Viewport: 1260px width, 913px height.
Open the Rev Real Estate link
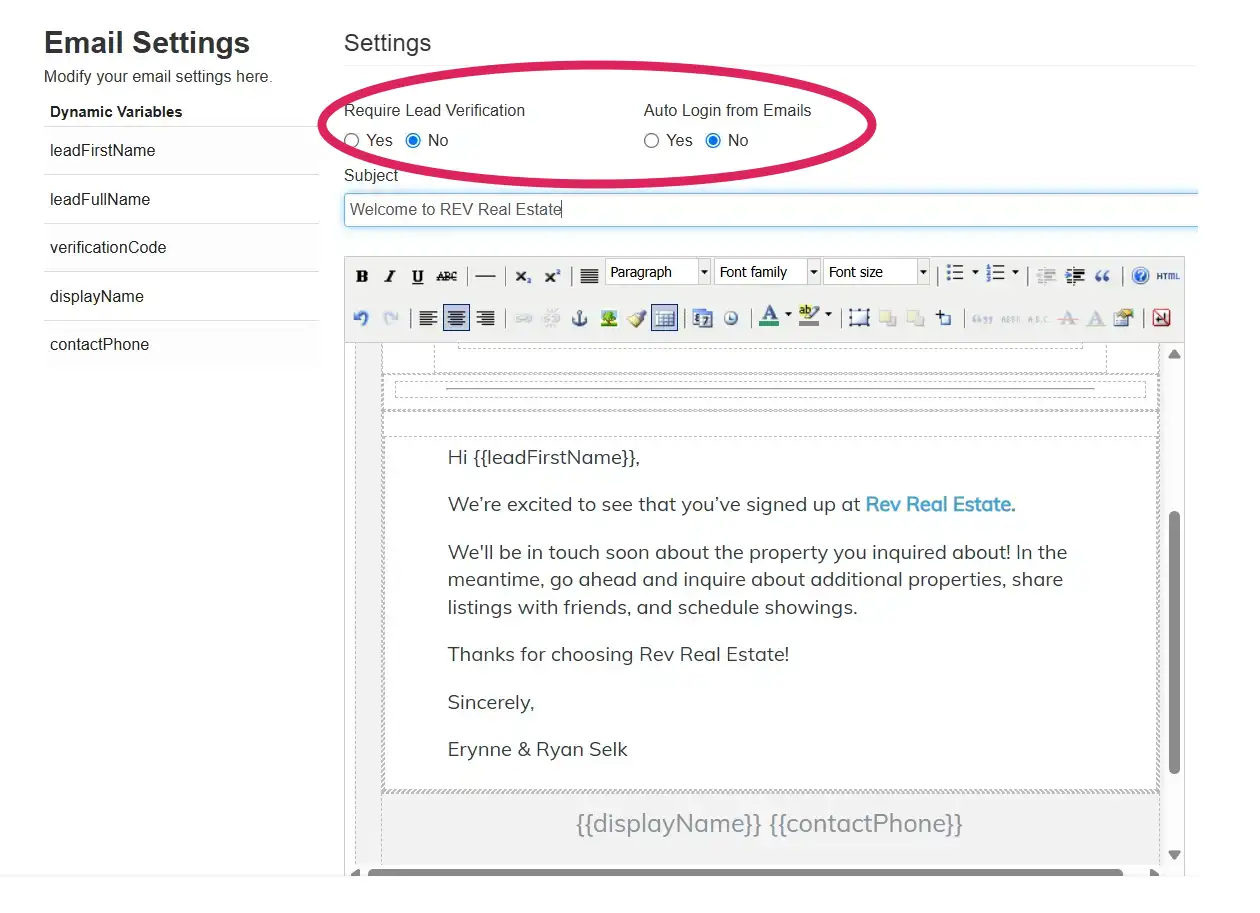[x=940, y=505]
